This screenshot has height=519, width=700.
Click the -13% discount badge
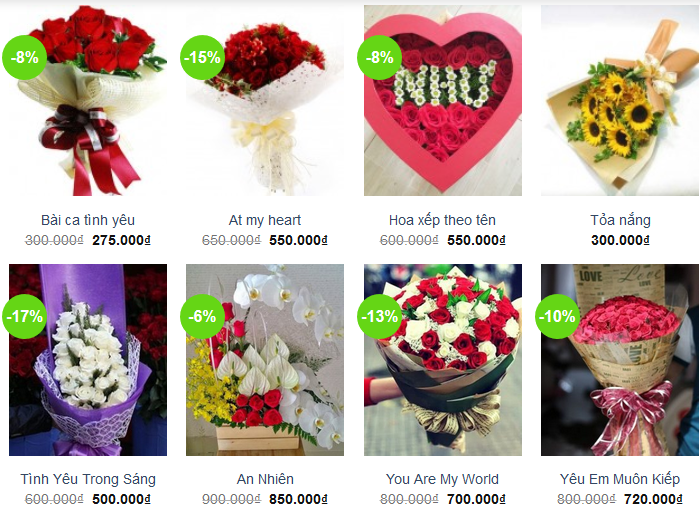click(x=379, y=316)
